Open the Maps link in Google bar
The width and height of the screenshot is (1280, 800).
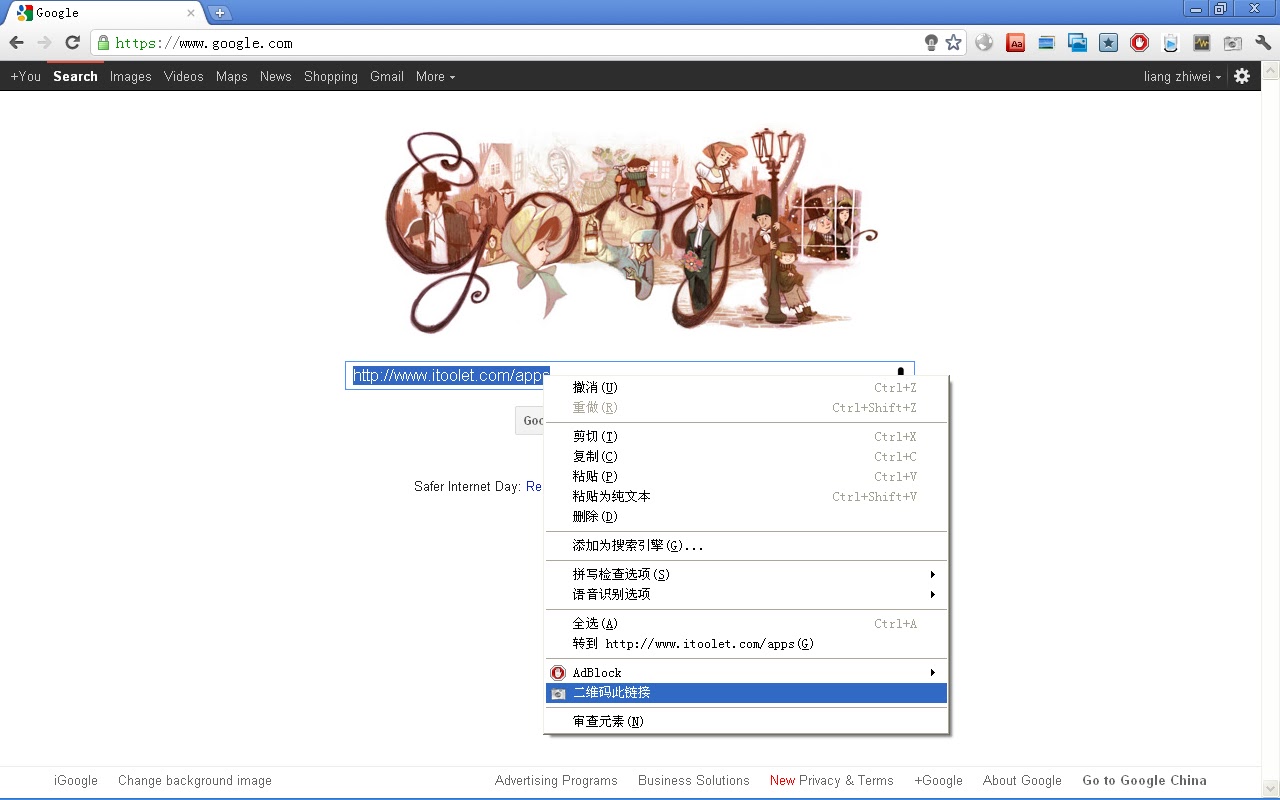click(x=232, y=76)
